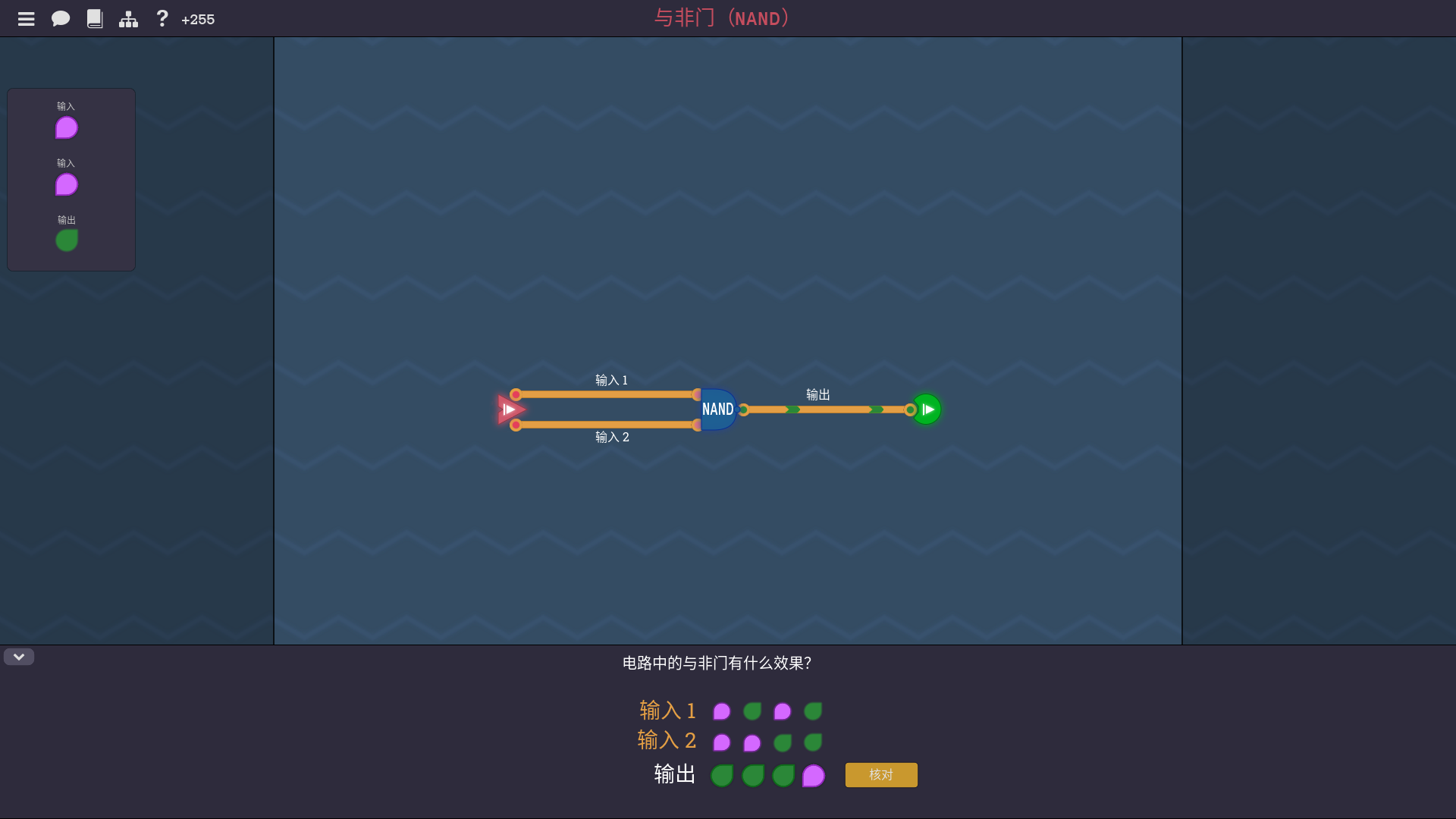Open the hamburger main menu
The height and width of the screenshot is (819, 1456).
[27, 19]
